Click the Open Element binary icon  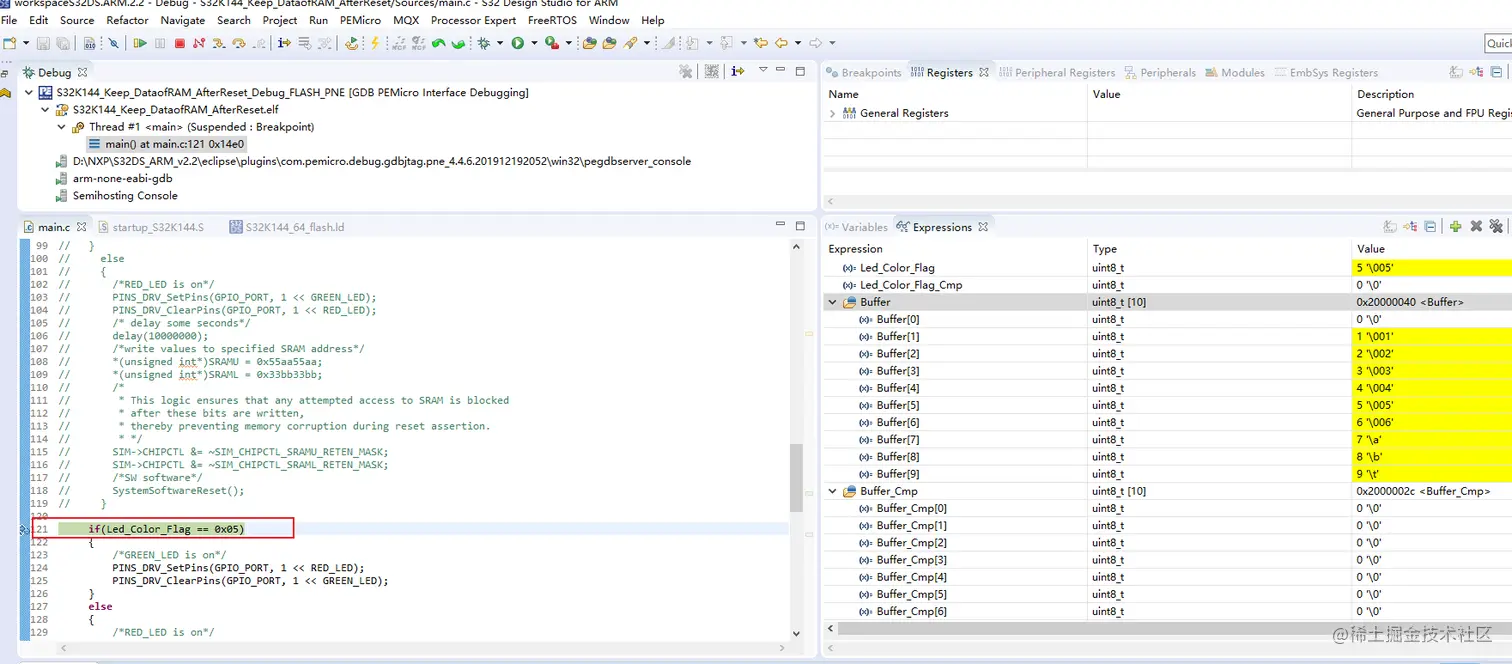[x=89, y=43]
